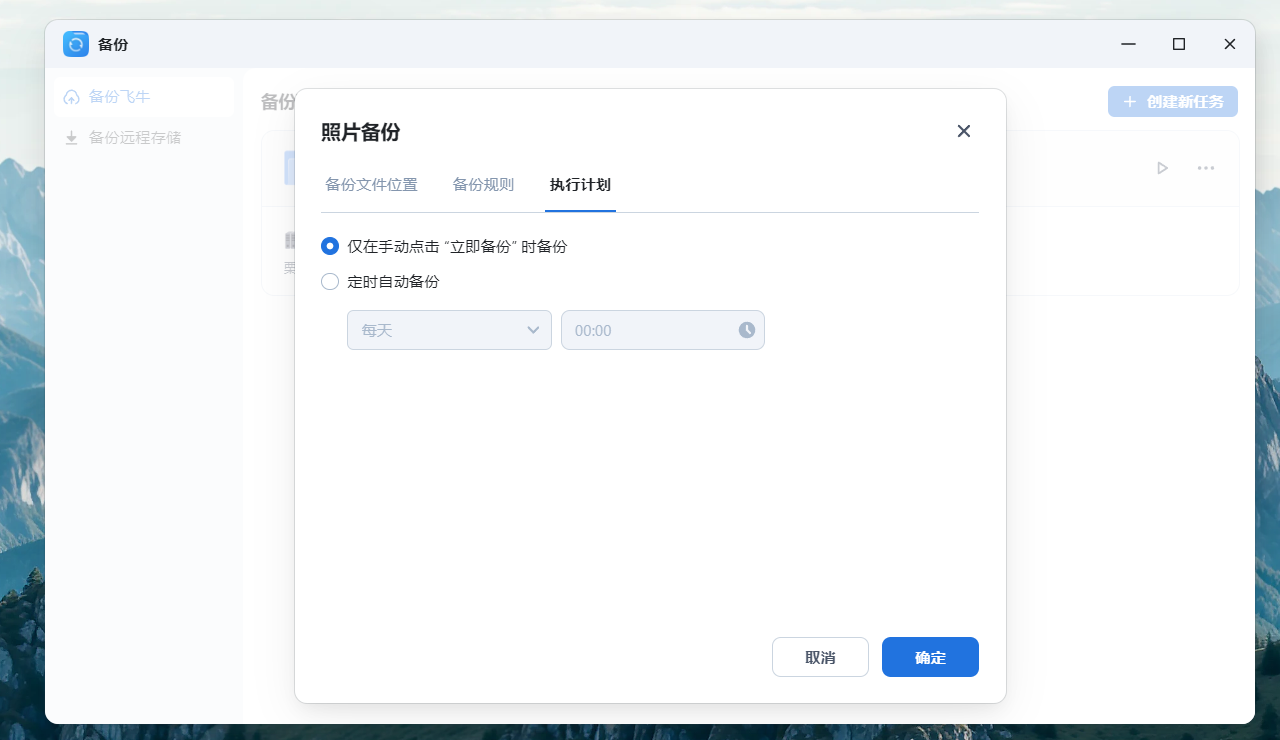Click the 取消 button
Image resolution: width=1280 pixels, height=740 pixels.
pos(820,657)
